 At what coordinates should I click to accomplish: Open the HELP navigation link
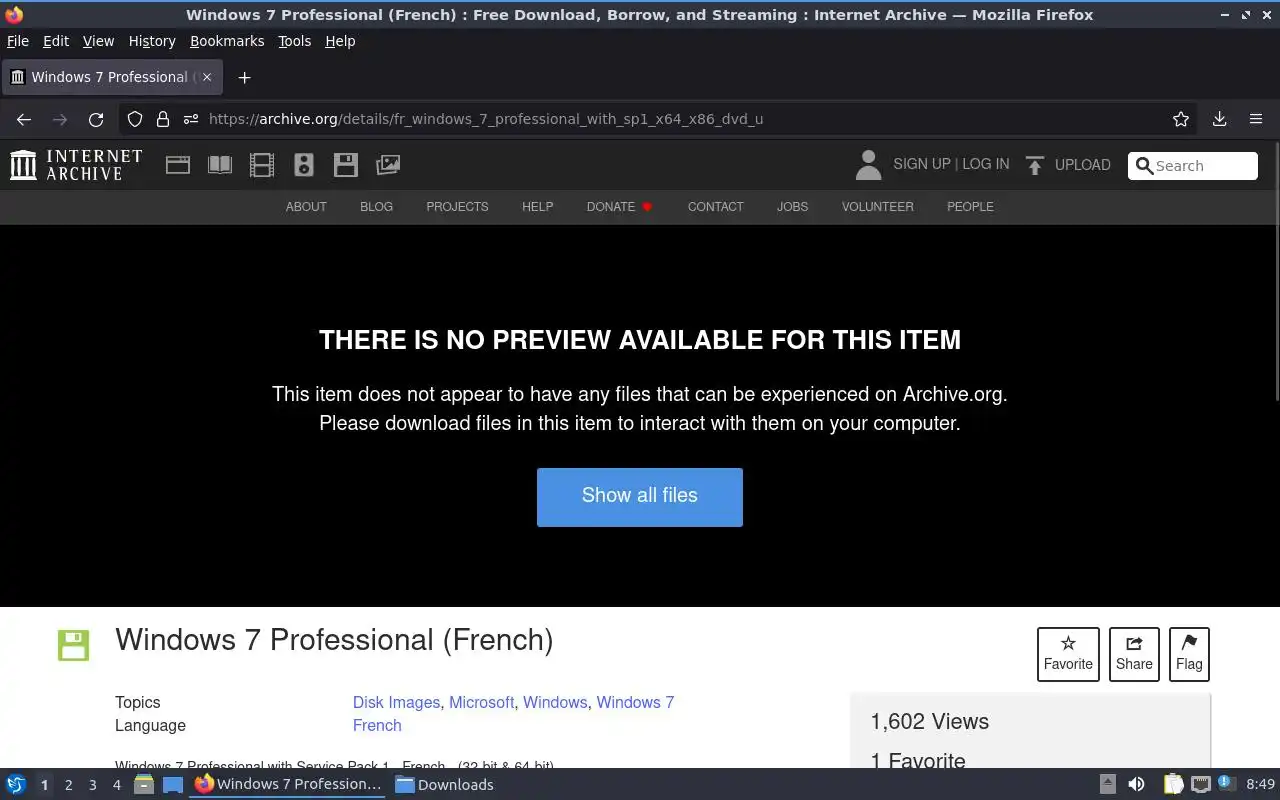(537, 207)
